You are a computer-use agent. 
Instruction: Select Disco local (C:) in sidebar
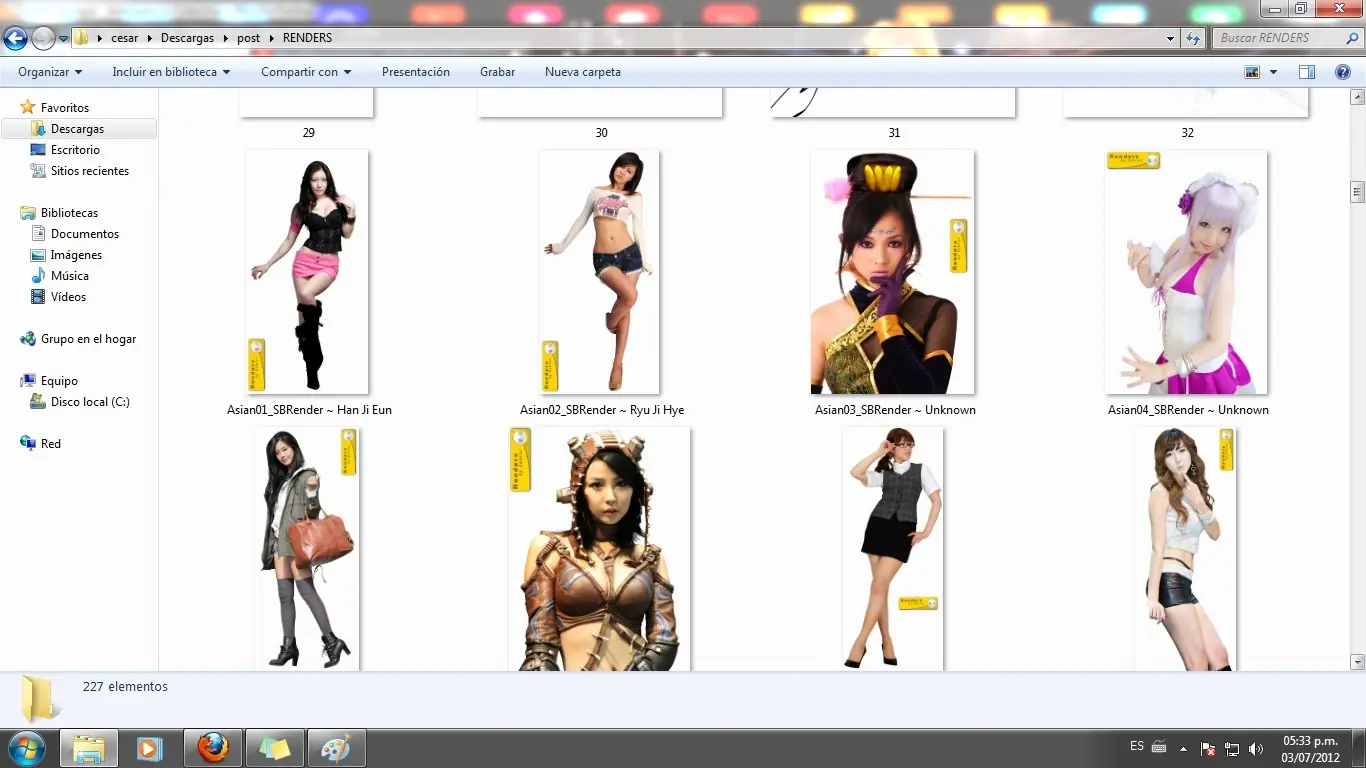(x=90, y=402)
